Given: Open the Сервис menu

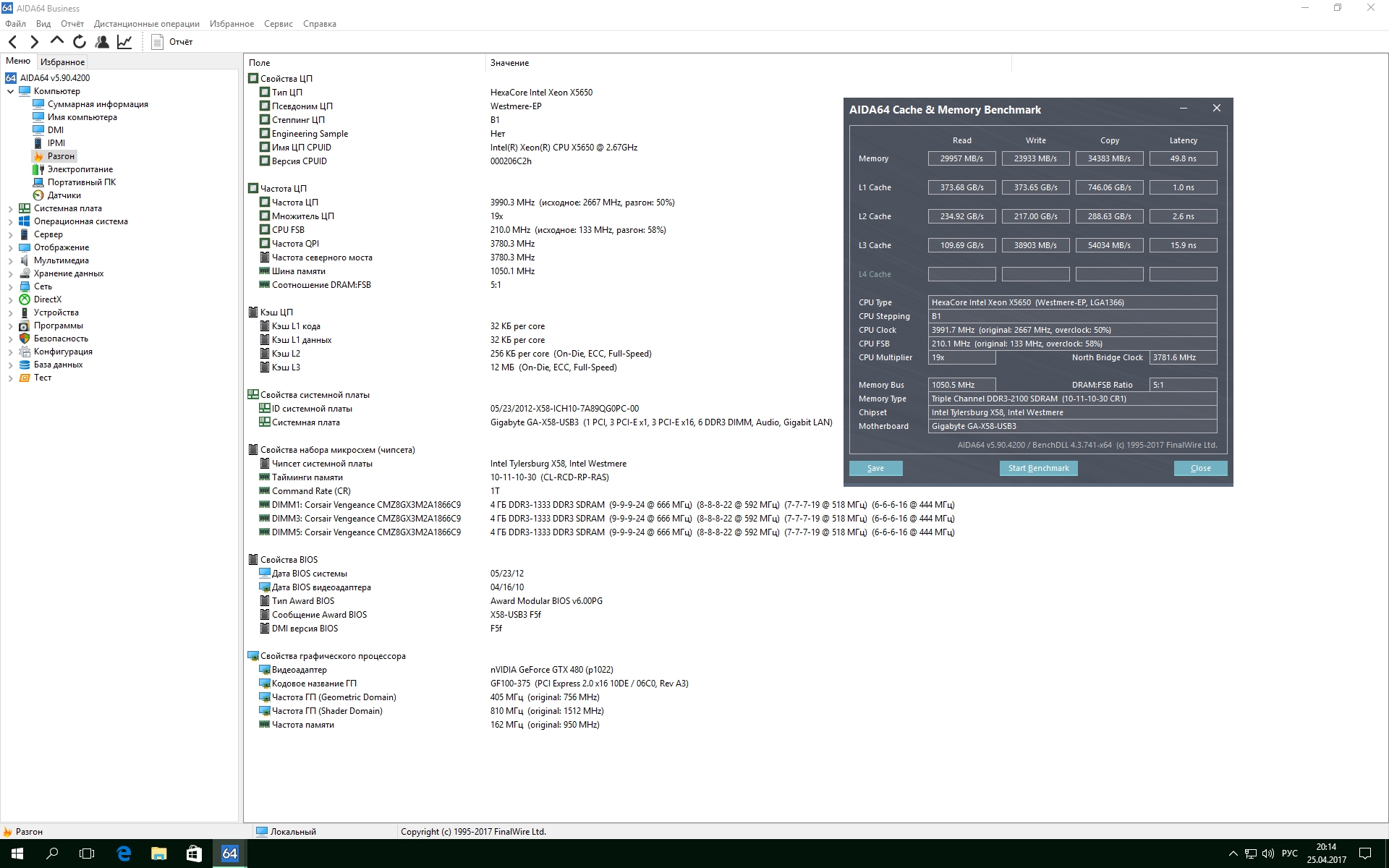Looking at the screenshot, I should (278, 24).
